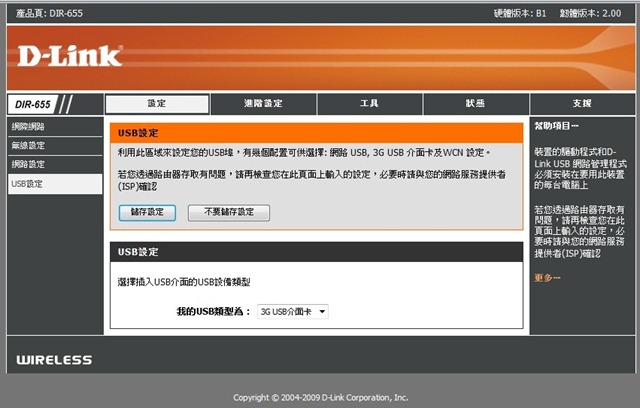Click the 硬體版本: B1 text
The image size is (640, 408).
pyautogui.click(x=520, y=13)
